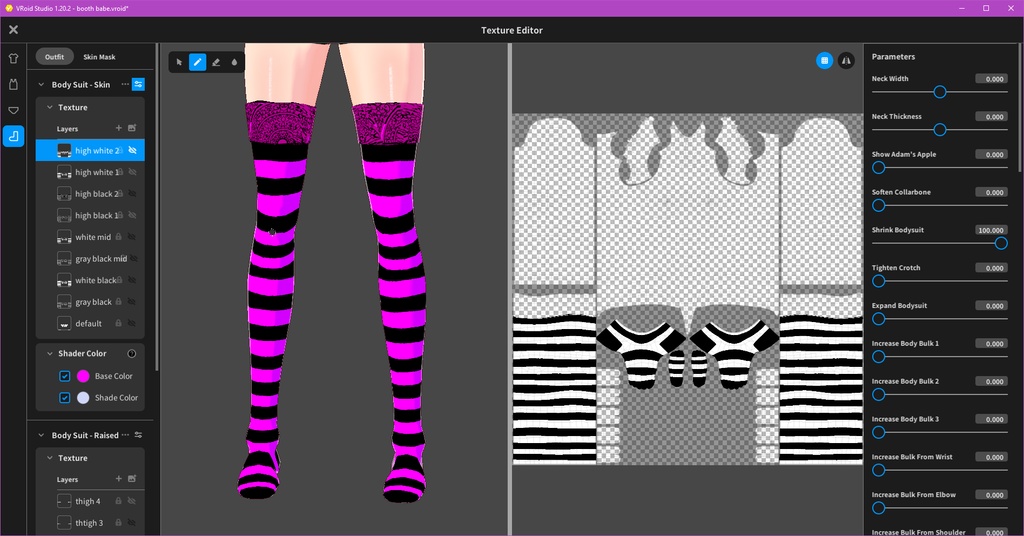Select the fill bucket drop tool
This screenshot has height=536, width=1024.
[234, 62]
